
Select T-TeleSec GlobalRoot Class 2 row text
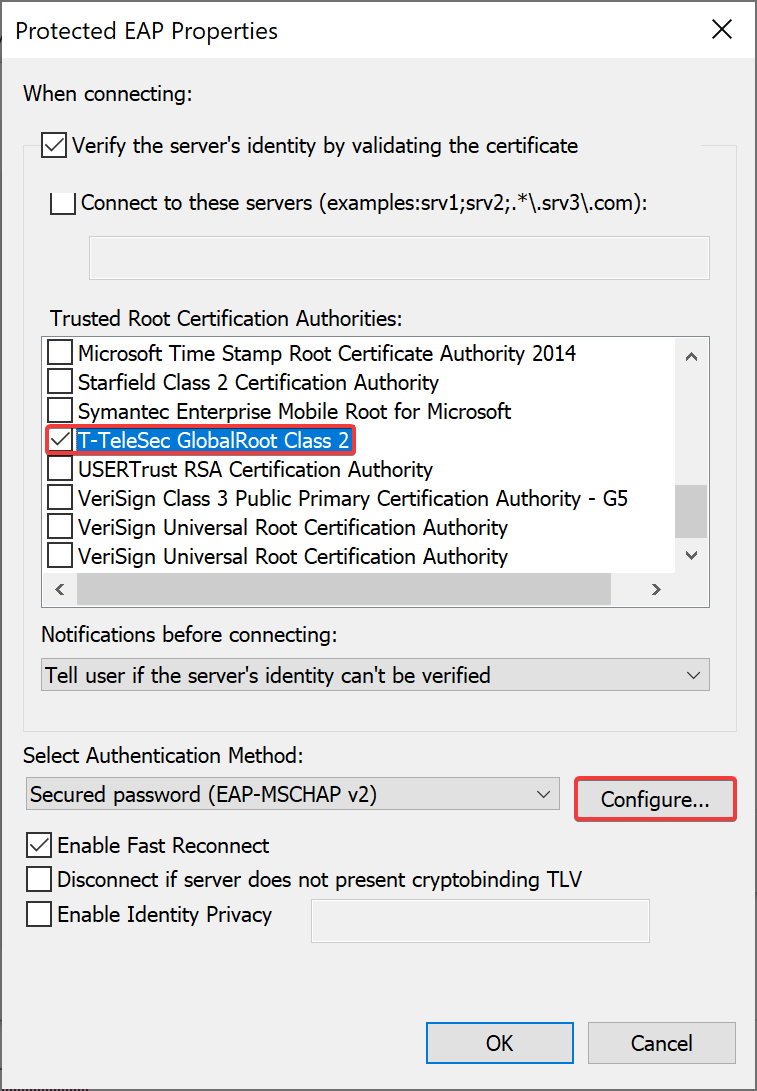[214, 440]
